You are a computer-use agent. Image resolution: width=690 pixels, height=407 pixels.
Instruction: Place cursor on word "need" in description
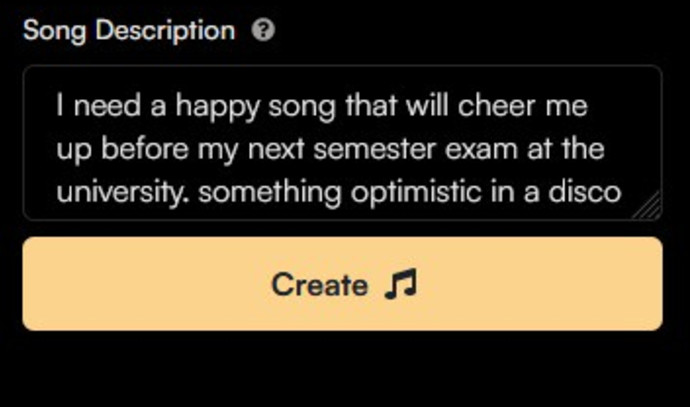[x=107, y=106]
